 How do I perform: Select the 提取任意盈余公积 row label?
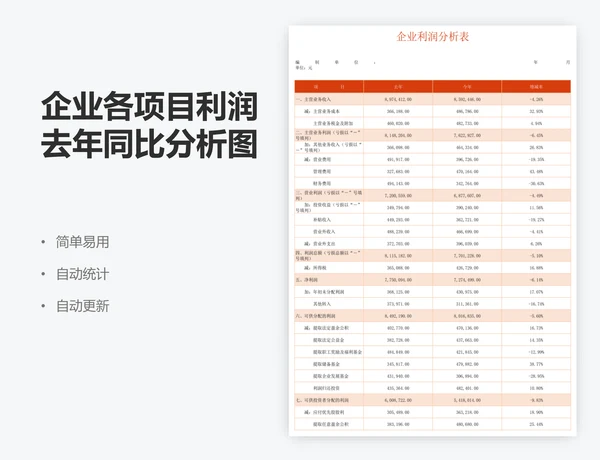click(x=331, y=424)
